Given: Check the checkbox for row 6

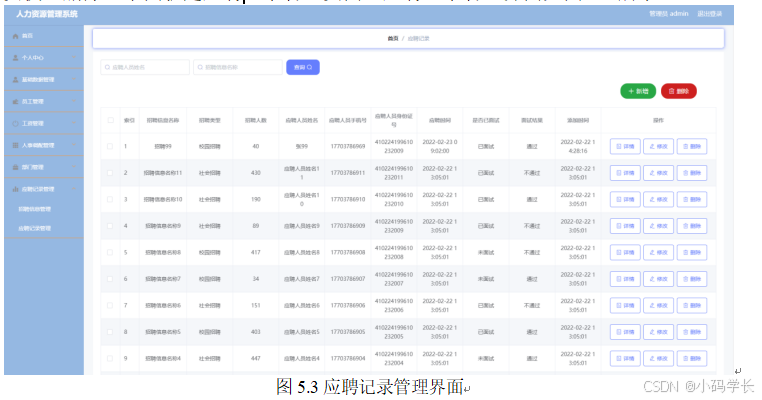Looking at the screenshot, I should pos(110,279).
